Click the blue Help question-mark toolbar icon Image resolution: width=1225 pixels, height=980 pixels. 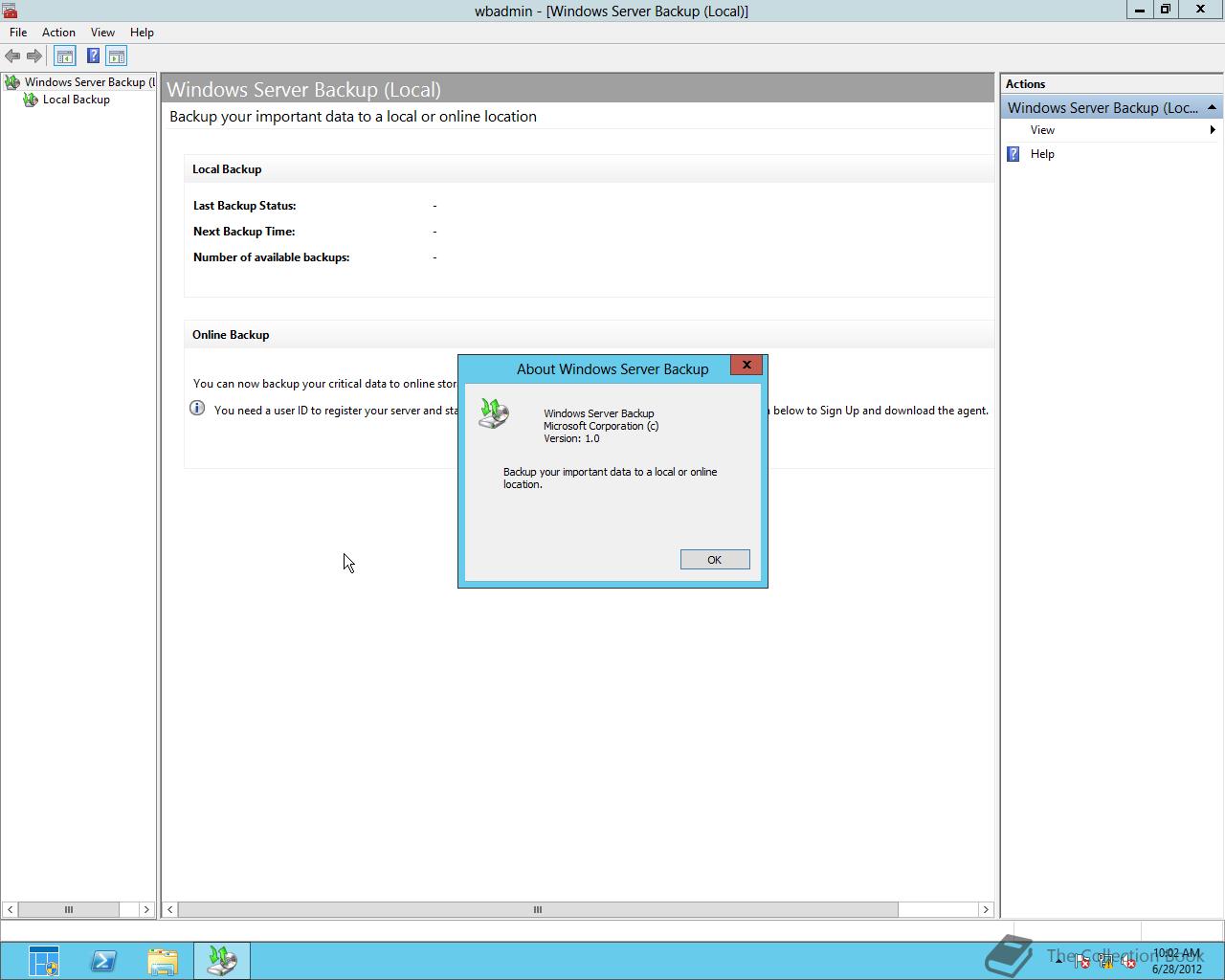point(93,56)
